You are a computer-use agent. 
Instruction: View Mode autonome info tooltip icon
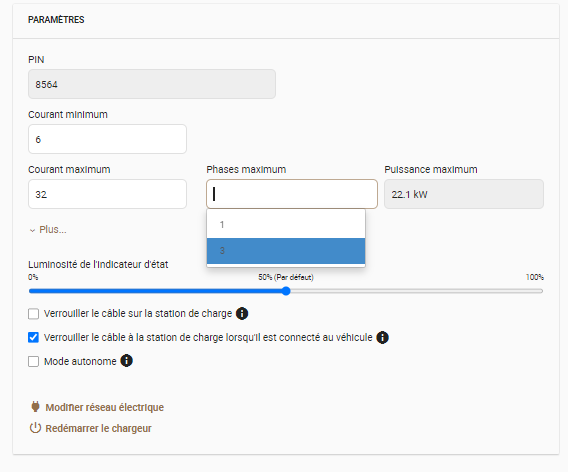tap(126, 361)
